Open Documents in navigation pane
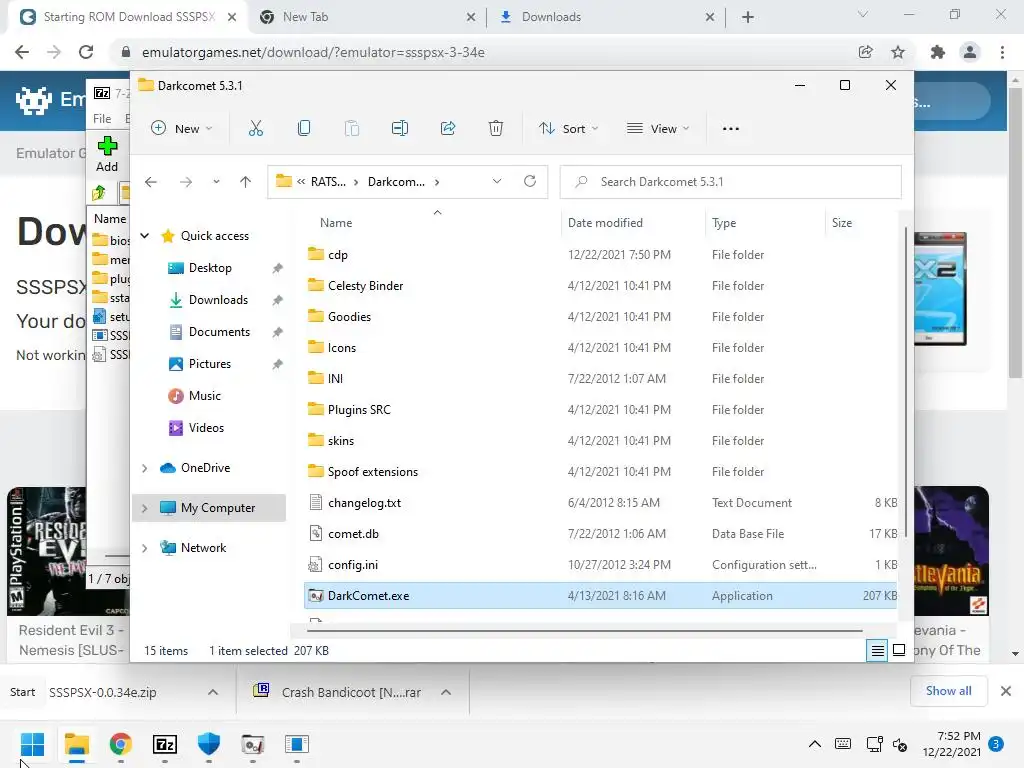Viewport: 1024px width, 768px height. (219, 332)
